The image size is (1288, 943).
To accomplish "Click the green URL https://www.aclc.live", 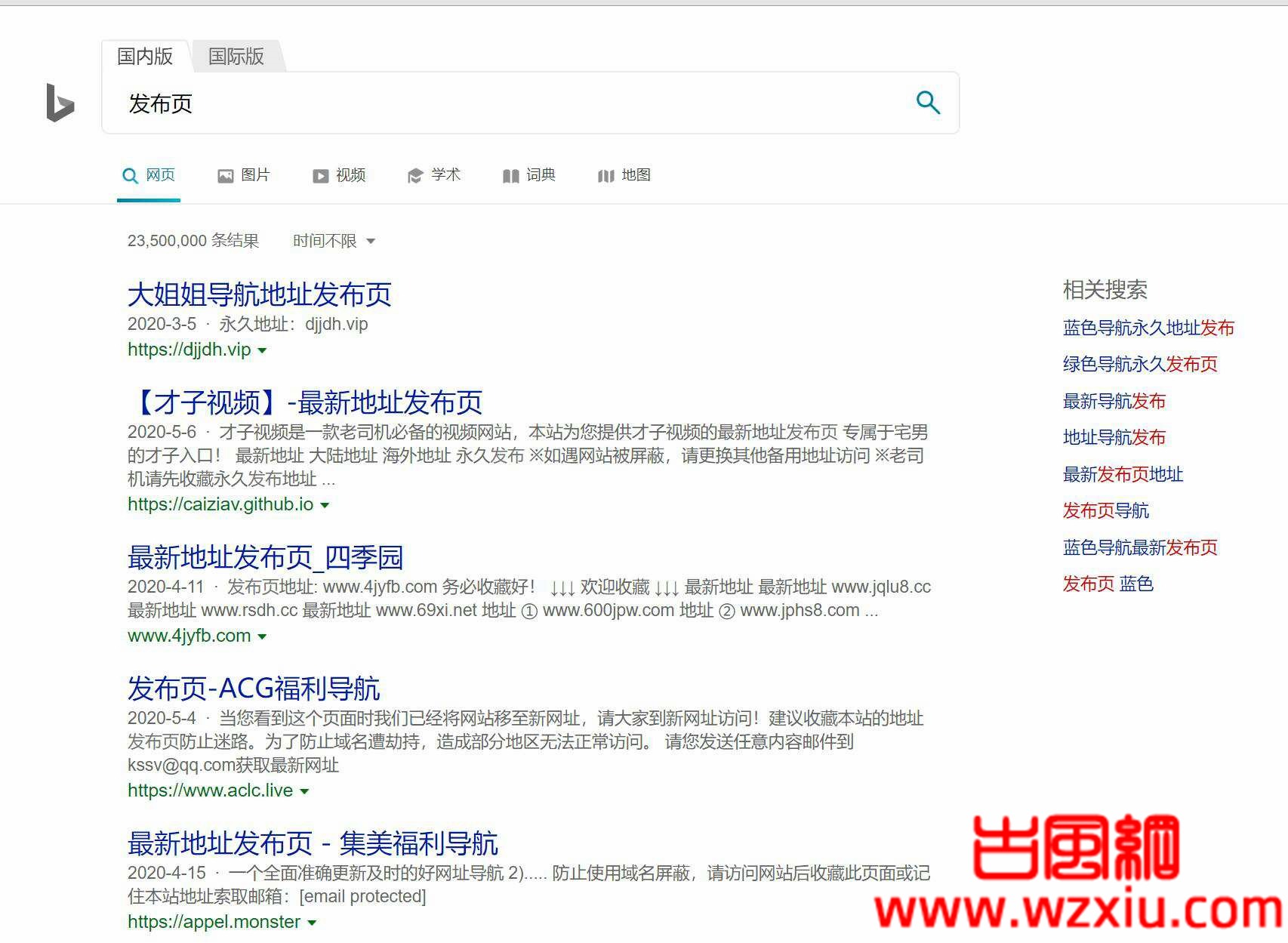I will click(210, 790).
